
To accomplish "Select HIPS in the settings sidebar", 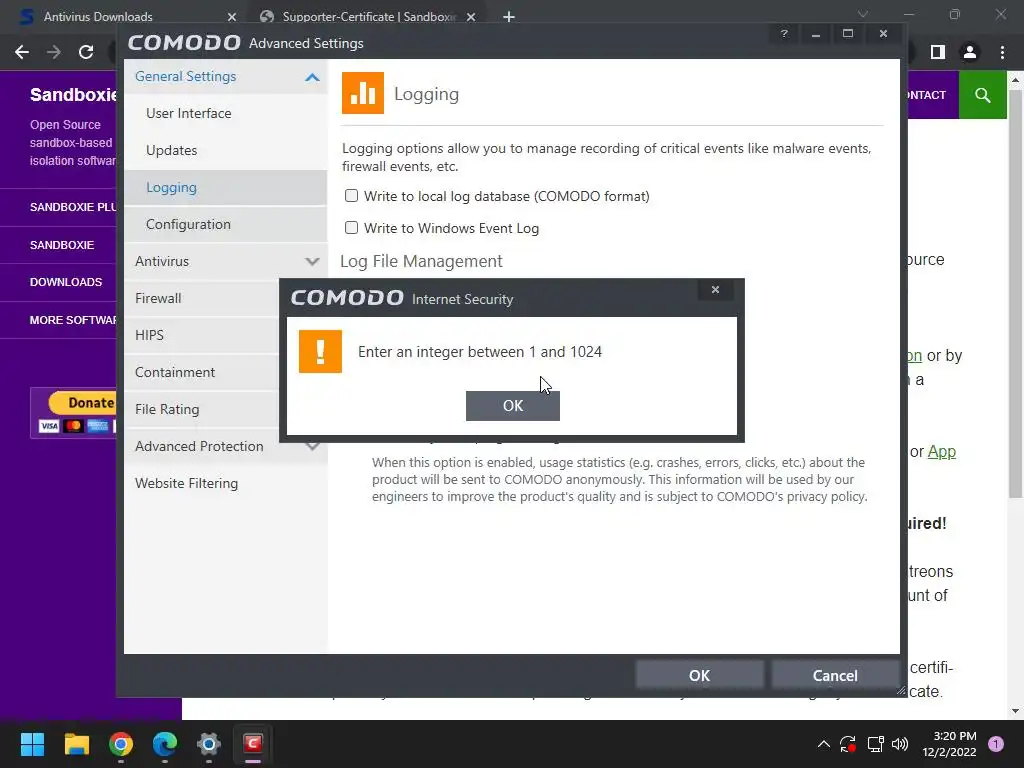I will pyautogui.click(x=201, y=335).
